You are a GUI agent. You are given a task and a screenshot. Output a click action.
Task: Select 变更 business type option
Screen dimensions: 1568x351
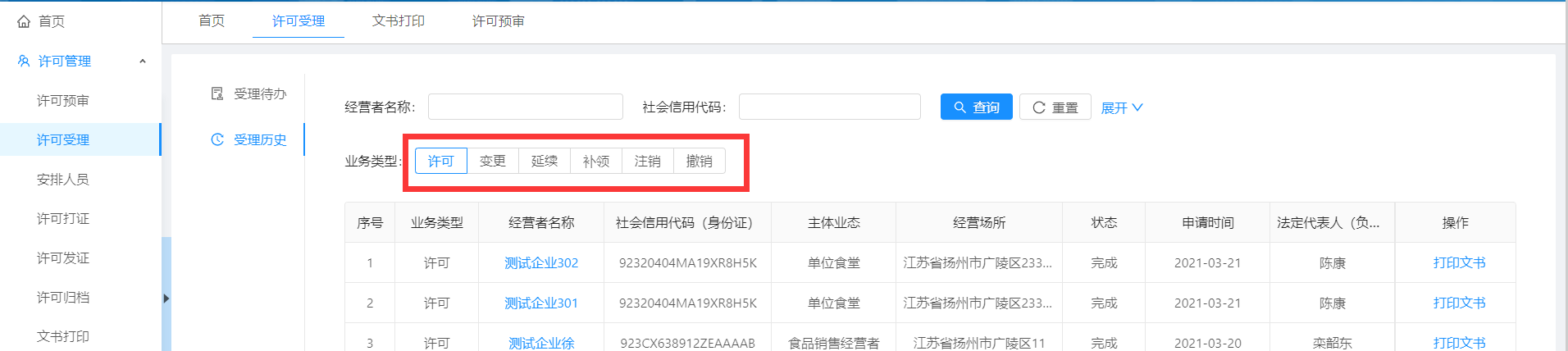[493, 161]
